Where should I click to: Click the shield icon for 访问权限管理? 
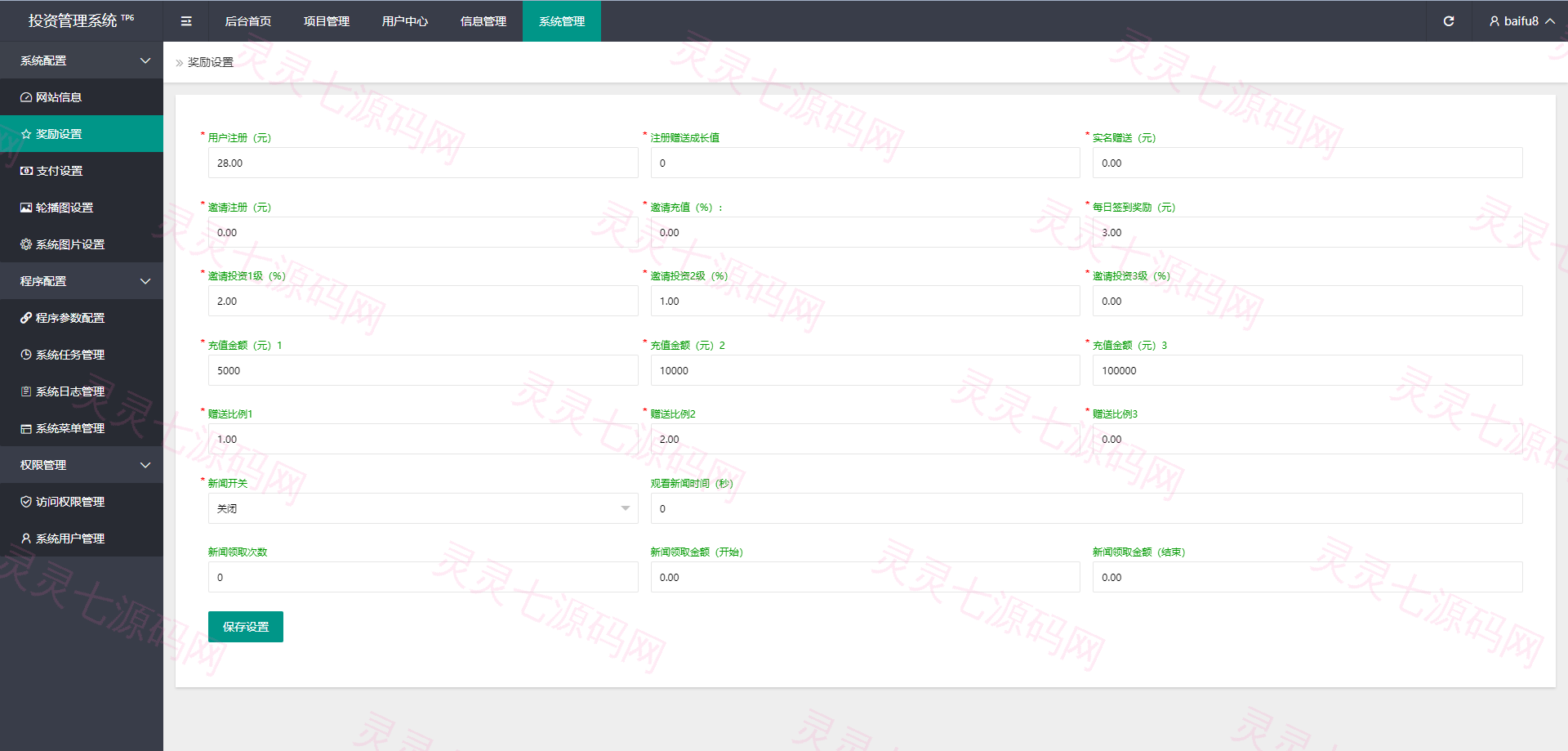[26, 502]
